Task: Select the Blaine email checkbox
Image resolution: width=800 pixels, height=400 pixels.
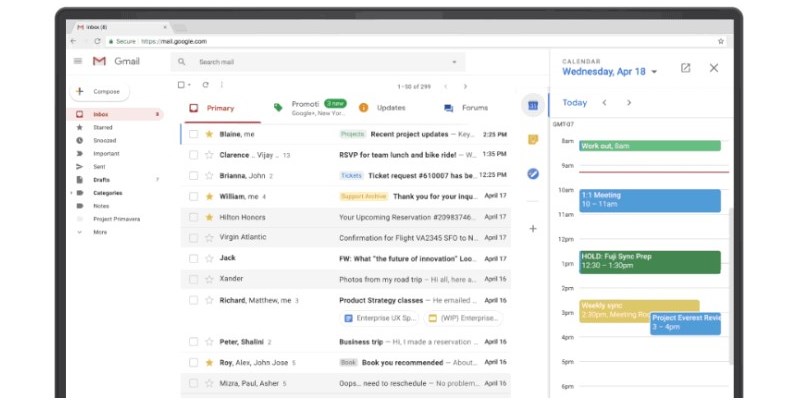Action: click(x=193, y=134)
